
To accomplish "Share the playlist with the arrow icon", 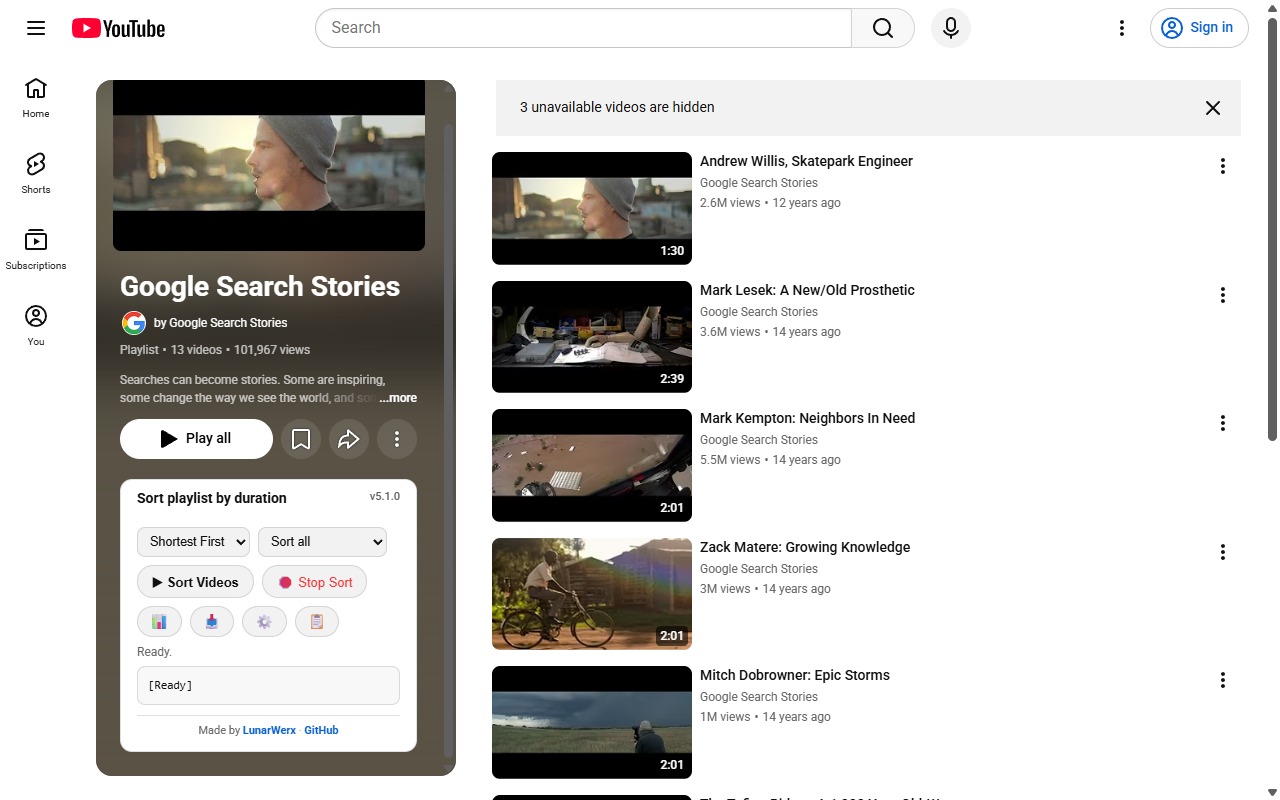I will click(x=349, y=439).
